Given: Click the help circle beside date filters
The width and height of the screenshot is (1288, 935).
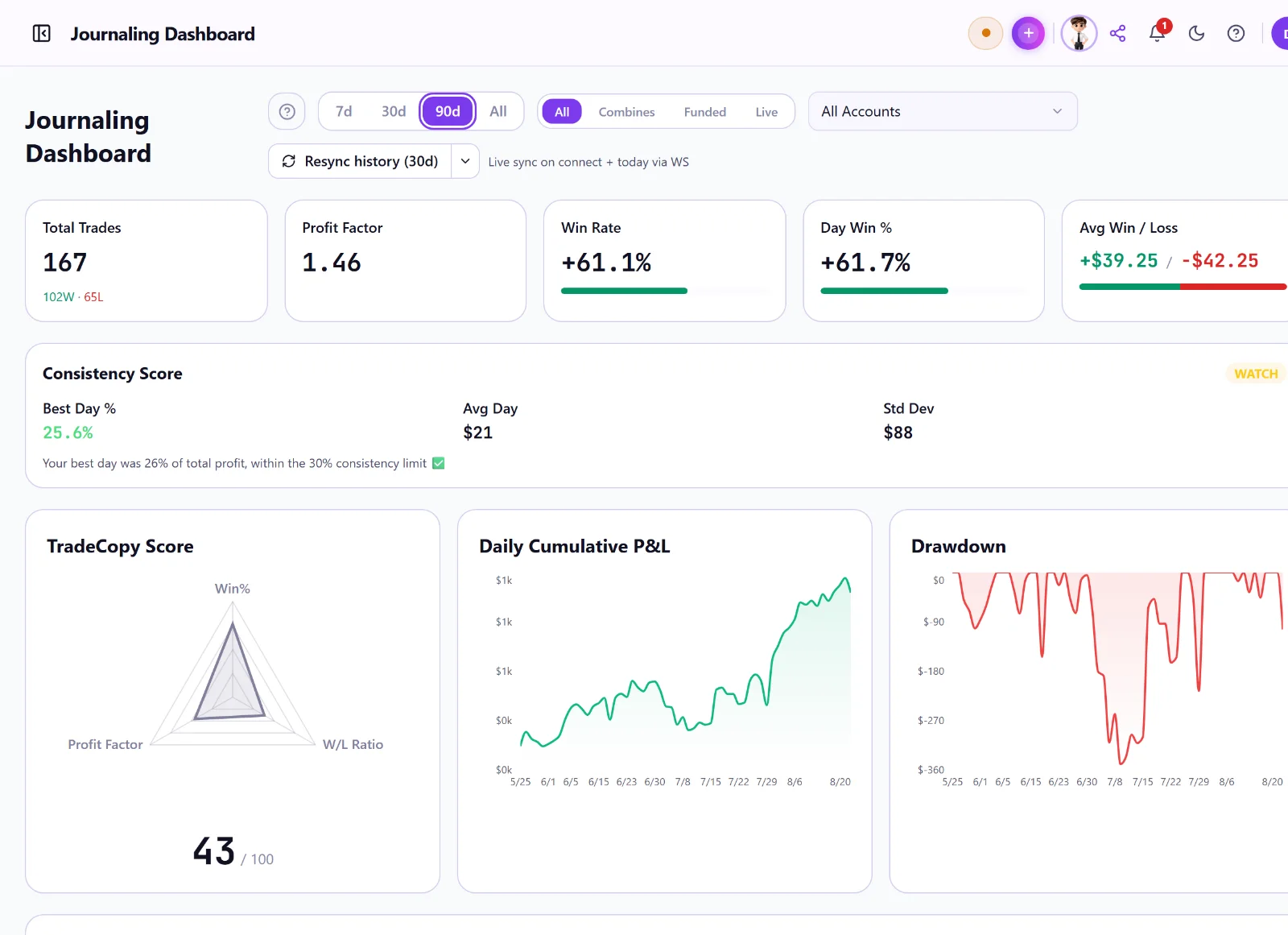Looking at the screenshot, I should [x=287, y=111].
